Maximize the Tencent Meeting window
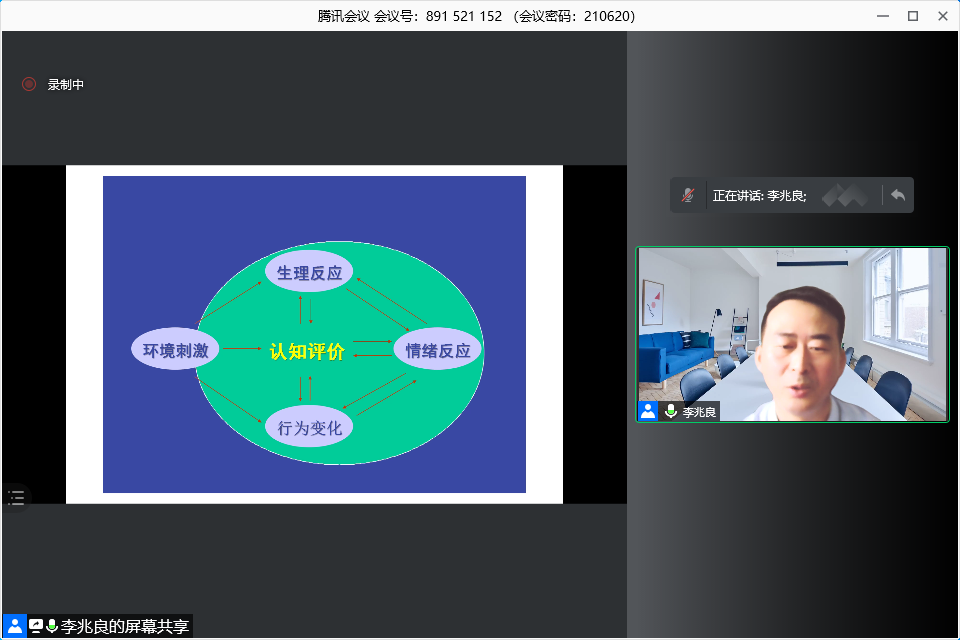 [912, 15]
